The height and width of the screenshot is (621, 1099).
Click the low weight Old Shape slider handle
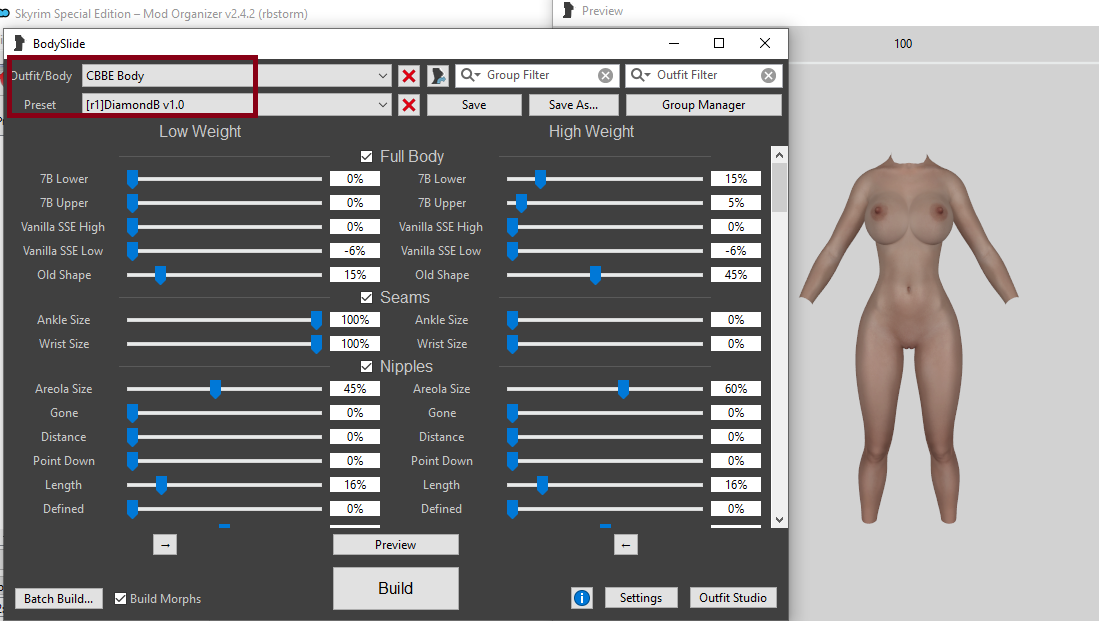point(161,275)
